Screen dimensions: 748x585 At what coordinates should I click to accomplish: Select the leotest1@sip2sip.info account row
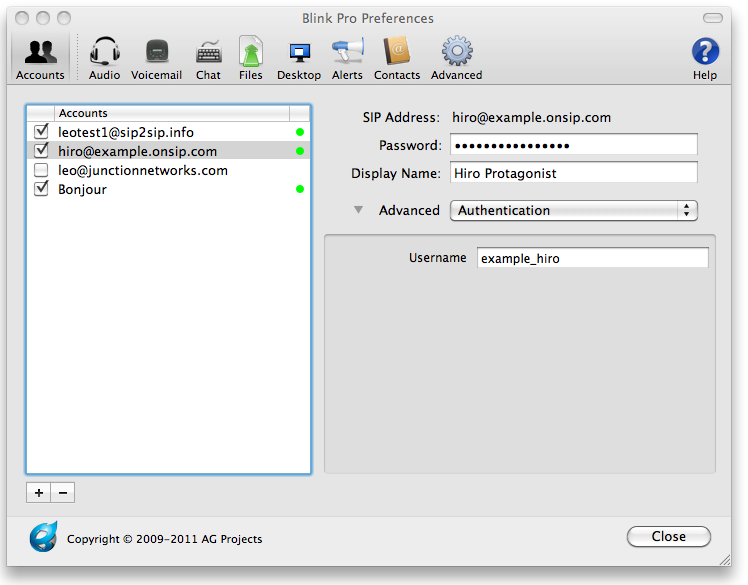(x=168, y=132)
